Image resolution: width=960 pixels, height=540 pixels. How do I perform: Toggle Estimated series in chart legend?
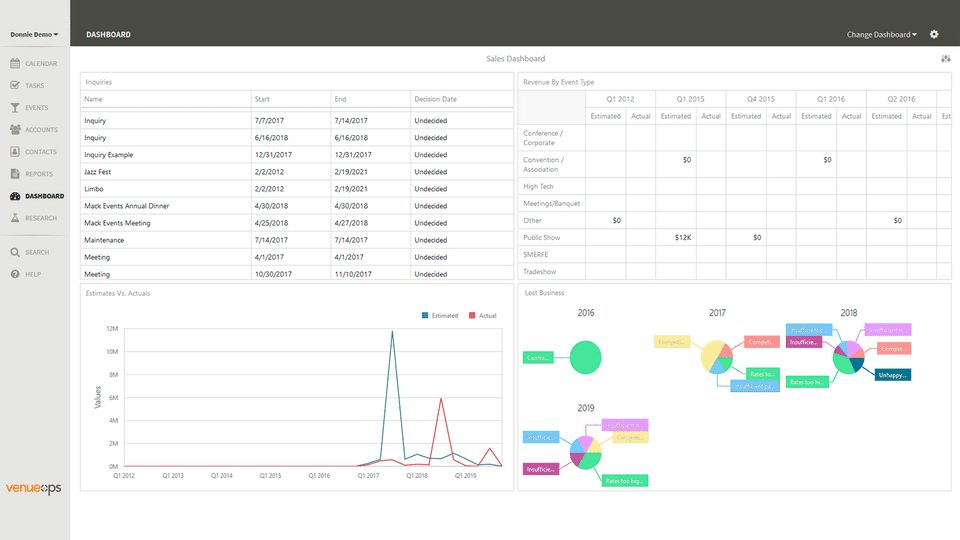coord(440,315)
